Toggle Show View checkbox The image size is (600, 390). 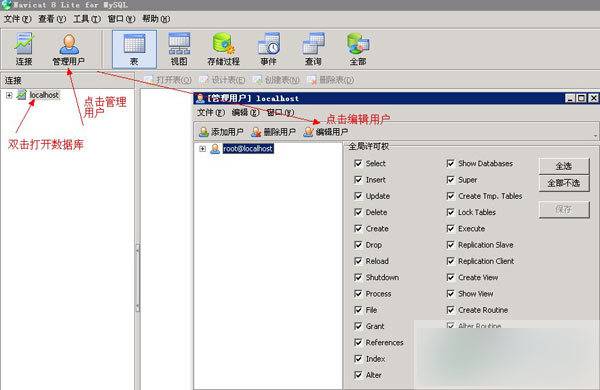(x=450, y=294)
